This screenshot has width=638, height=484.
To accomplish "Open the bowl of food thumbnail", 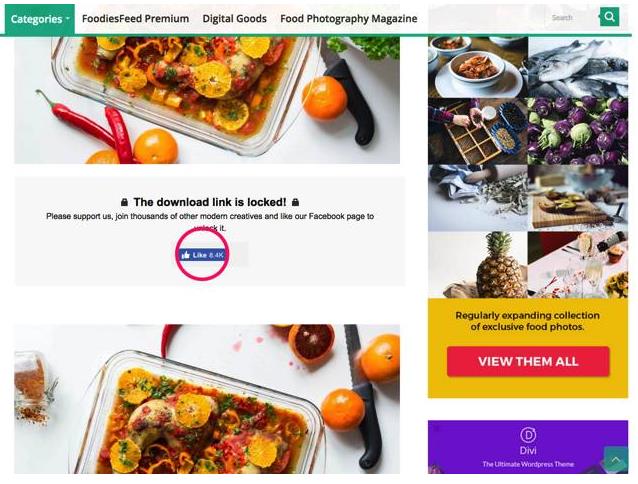I will (478, 67).
